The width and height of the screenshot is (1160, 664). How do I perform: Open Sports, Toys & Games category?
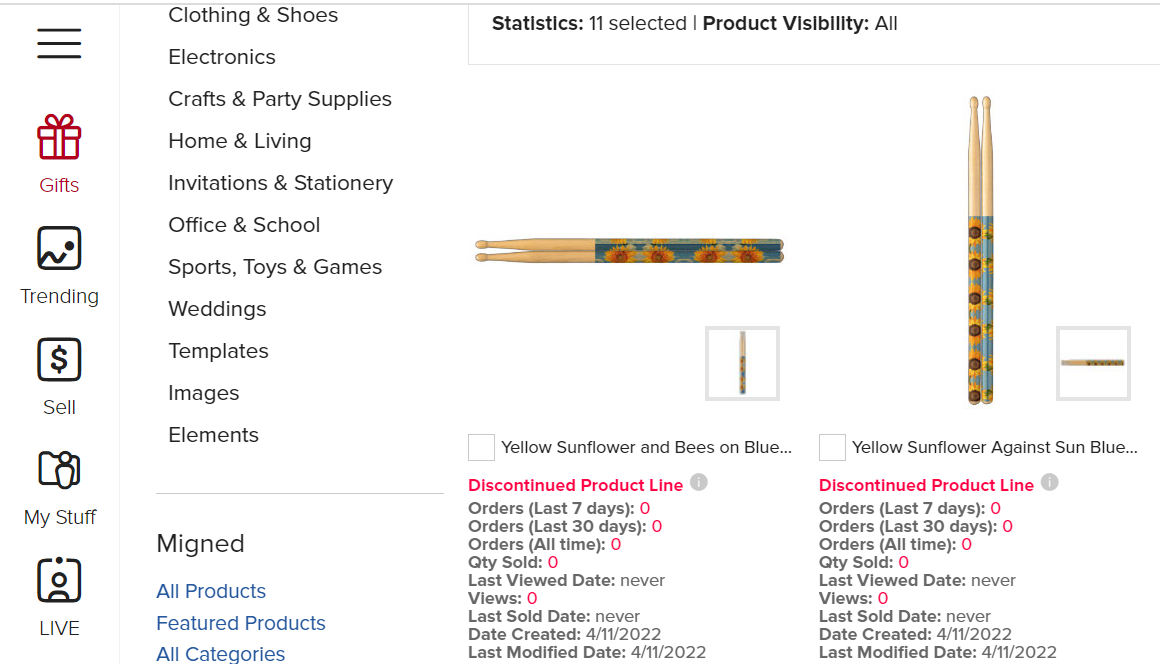point(275,267)
